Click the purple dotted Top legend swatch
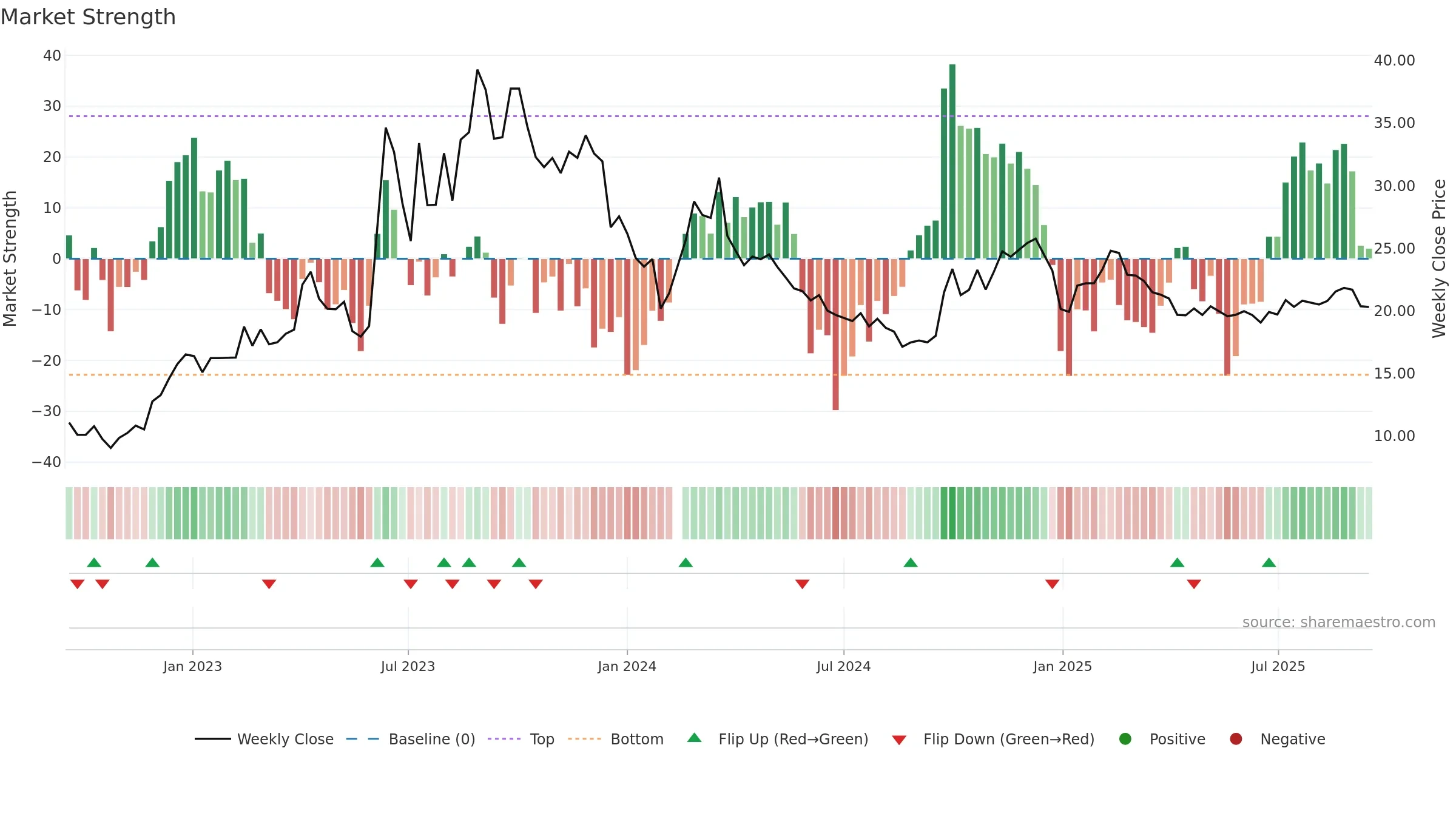This screenshot has height=819, width=1456. click(x=504, y=739)
